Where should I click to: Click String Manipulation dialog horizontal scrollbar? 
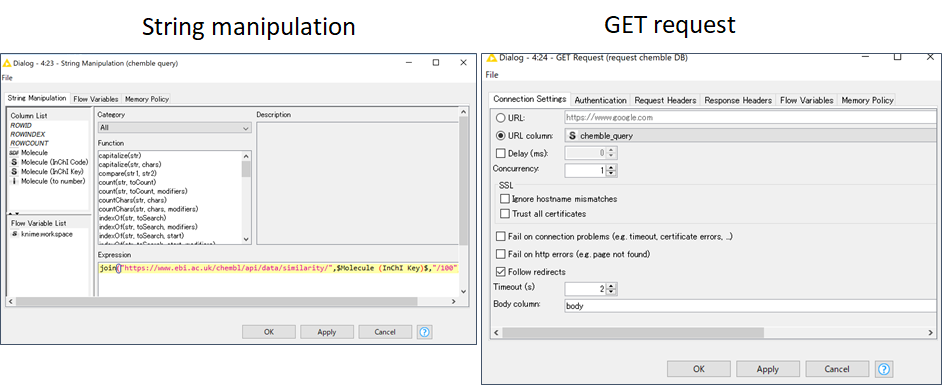click(233, 301)
